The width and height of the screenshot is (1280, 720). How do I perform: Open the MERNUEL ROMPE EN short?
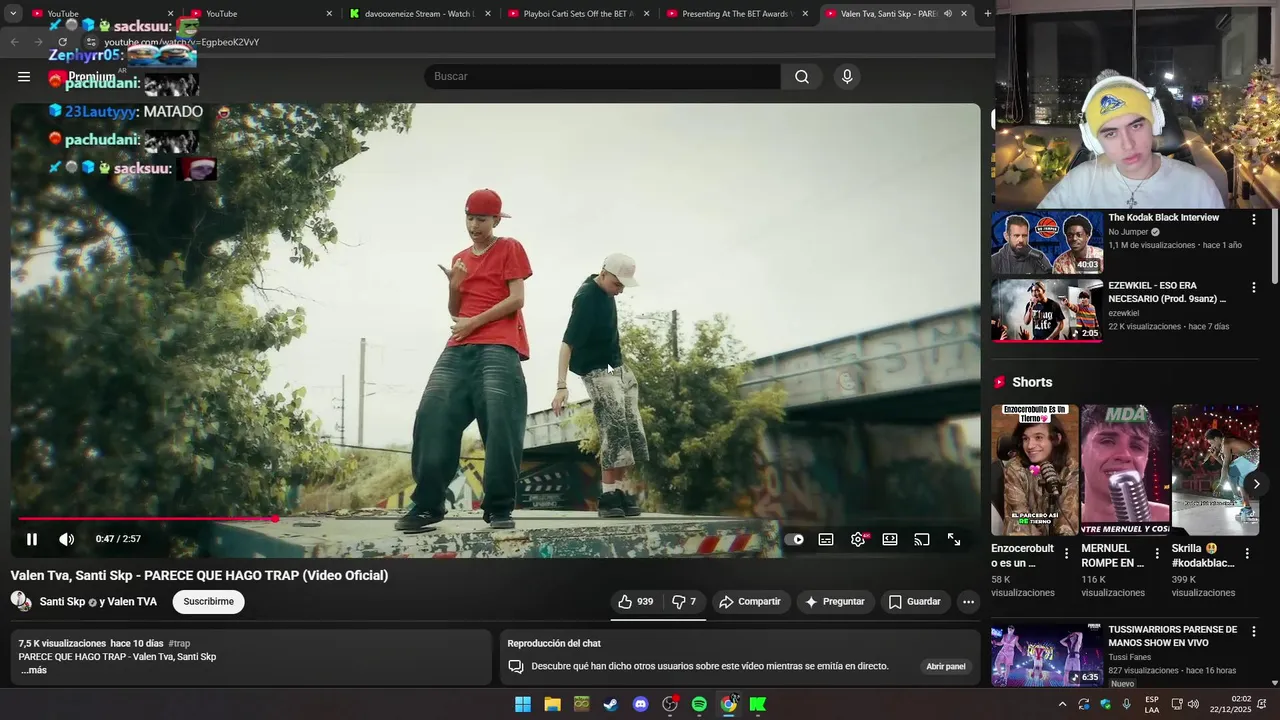1125,470
